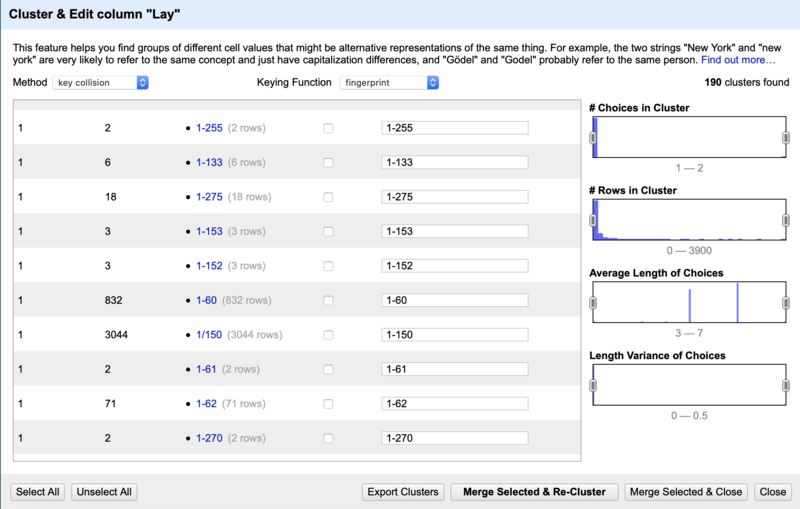Edit the new cell value field showing 1-60

(455, 300)
